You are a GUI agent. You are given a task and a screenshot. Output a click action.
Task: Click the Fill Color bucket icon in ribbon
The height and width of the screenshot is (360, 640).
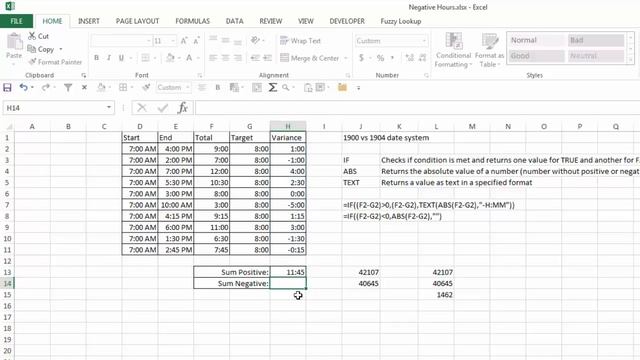pyautogui.click(x=171, y=58)
